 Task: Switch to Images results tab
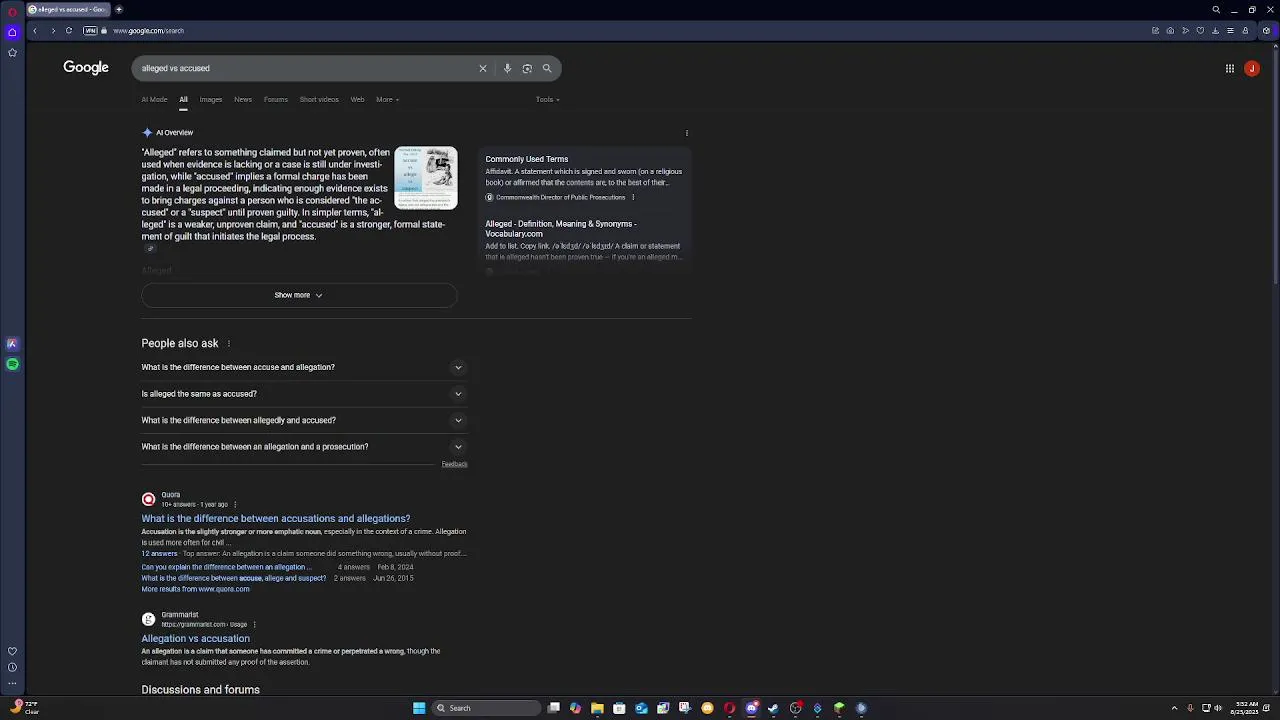tap(210, 99)
